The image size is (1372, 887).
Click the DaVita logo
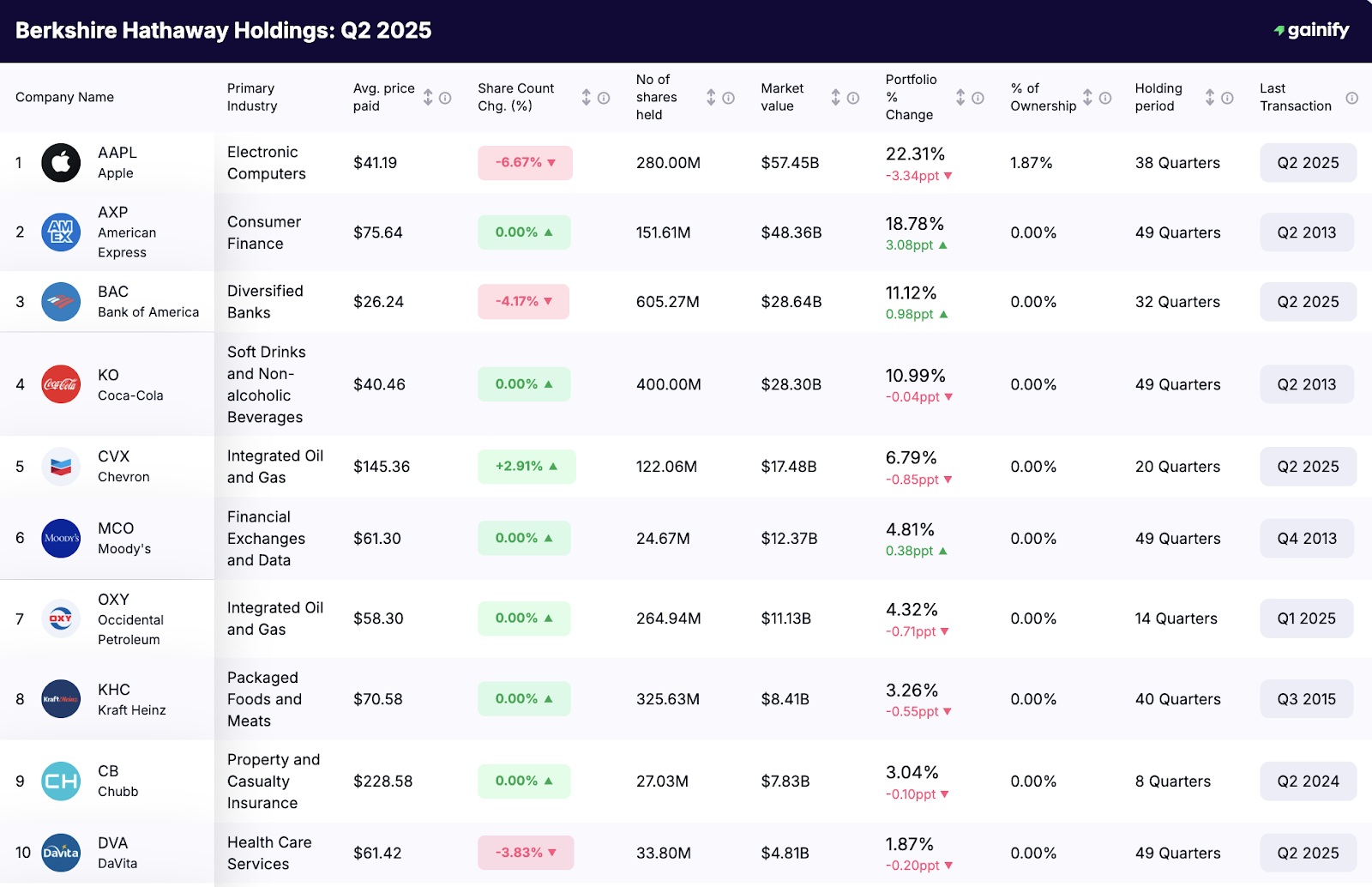61,853
